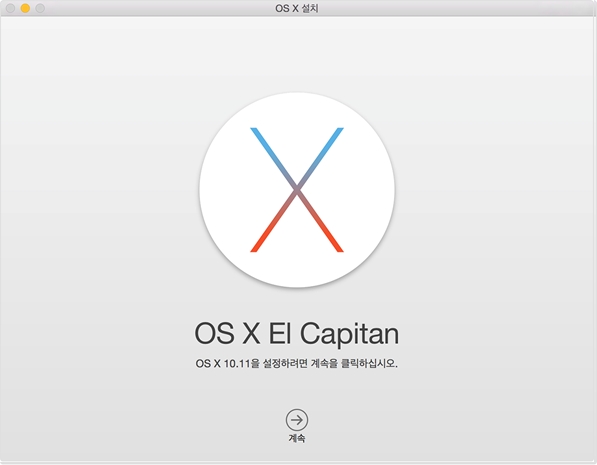Click the blue upper-left stroke of X logo
Screen dimensions: 597x465
point(273,156)
